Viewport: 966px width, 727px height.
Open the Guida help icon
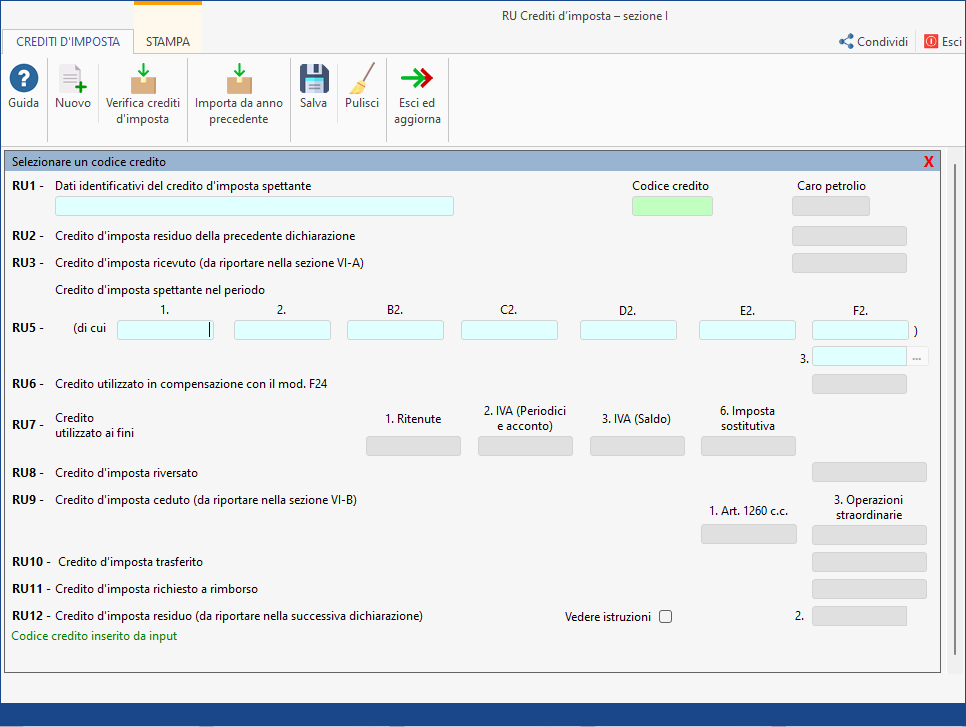pos(23,79)
